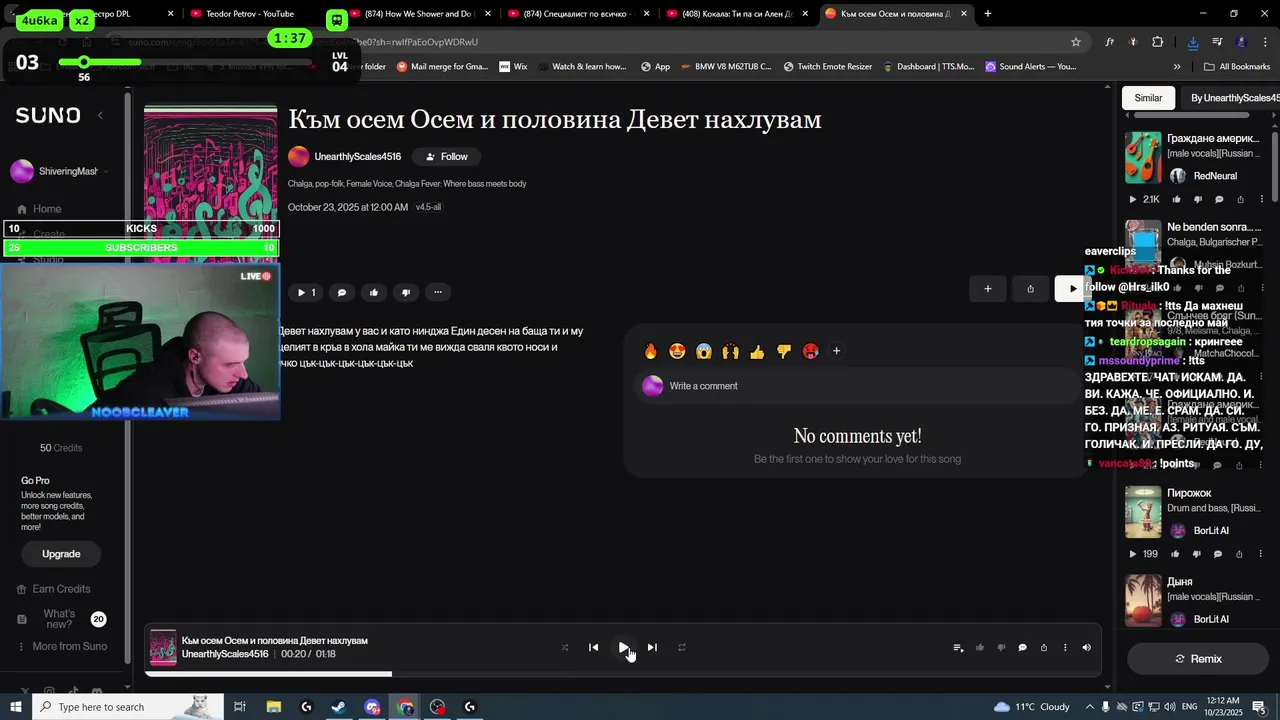This screenshot has width=1280, height=720.
Task: Open the play queue icon in player bar
Action: click(x=958, y=648)
